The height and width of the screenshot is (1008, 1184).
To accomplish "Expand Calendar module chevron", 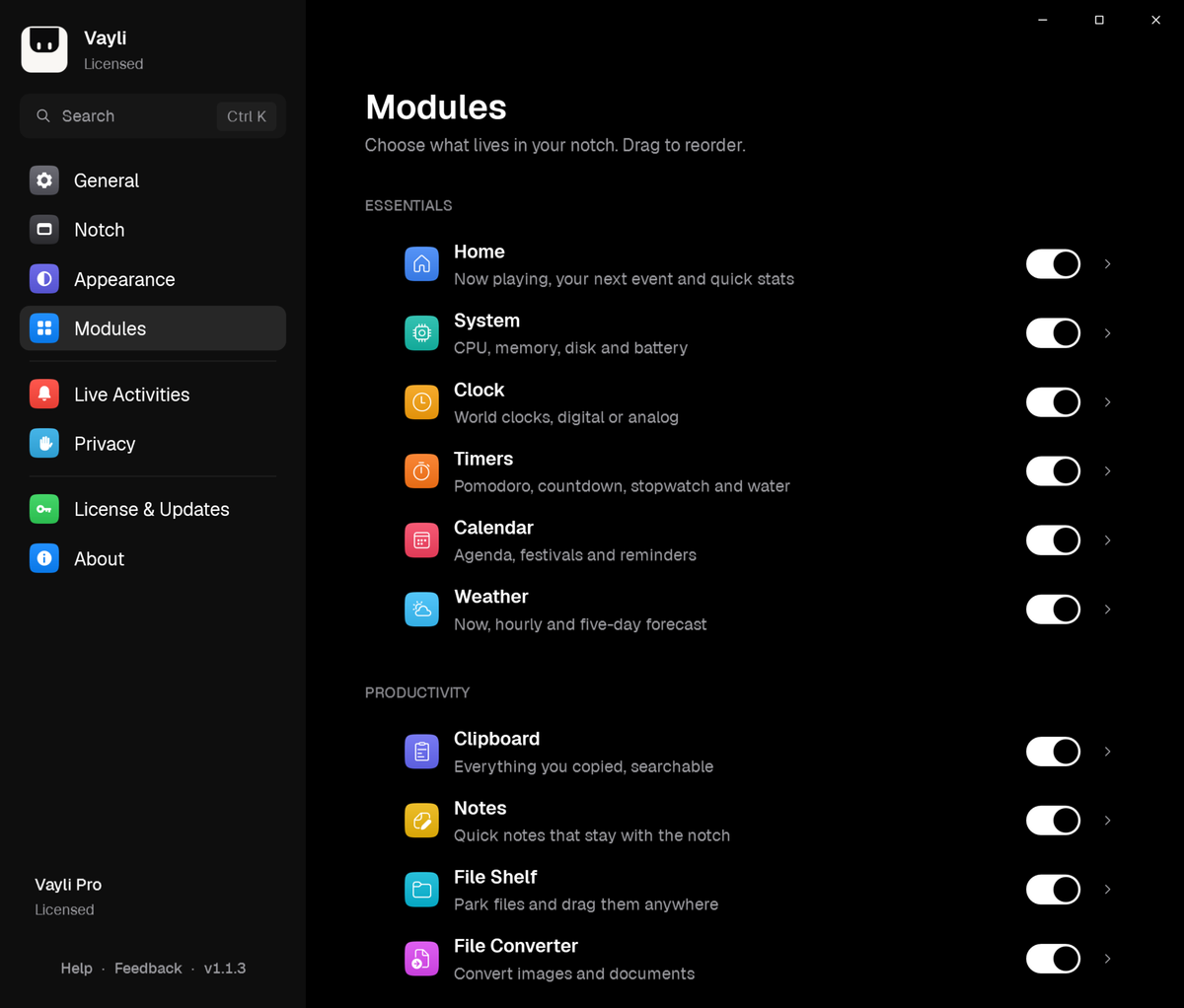I will [x=1108, y=540].
